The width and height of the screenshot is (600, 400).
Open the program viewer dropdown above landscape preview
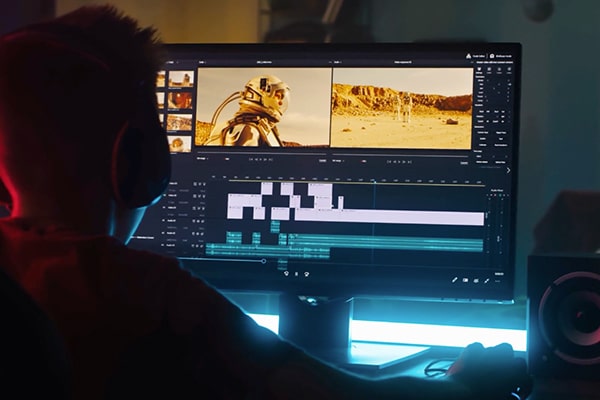(338, 62)
